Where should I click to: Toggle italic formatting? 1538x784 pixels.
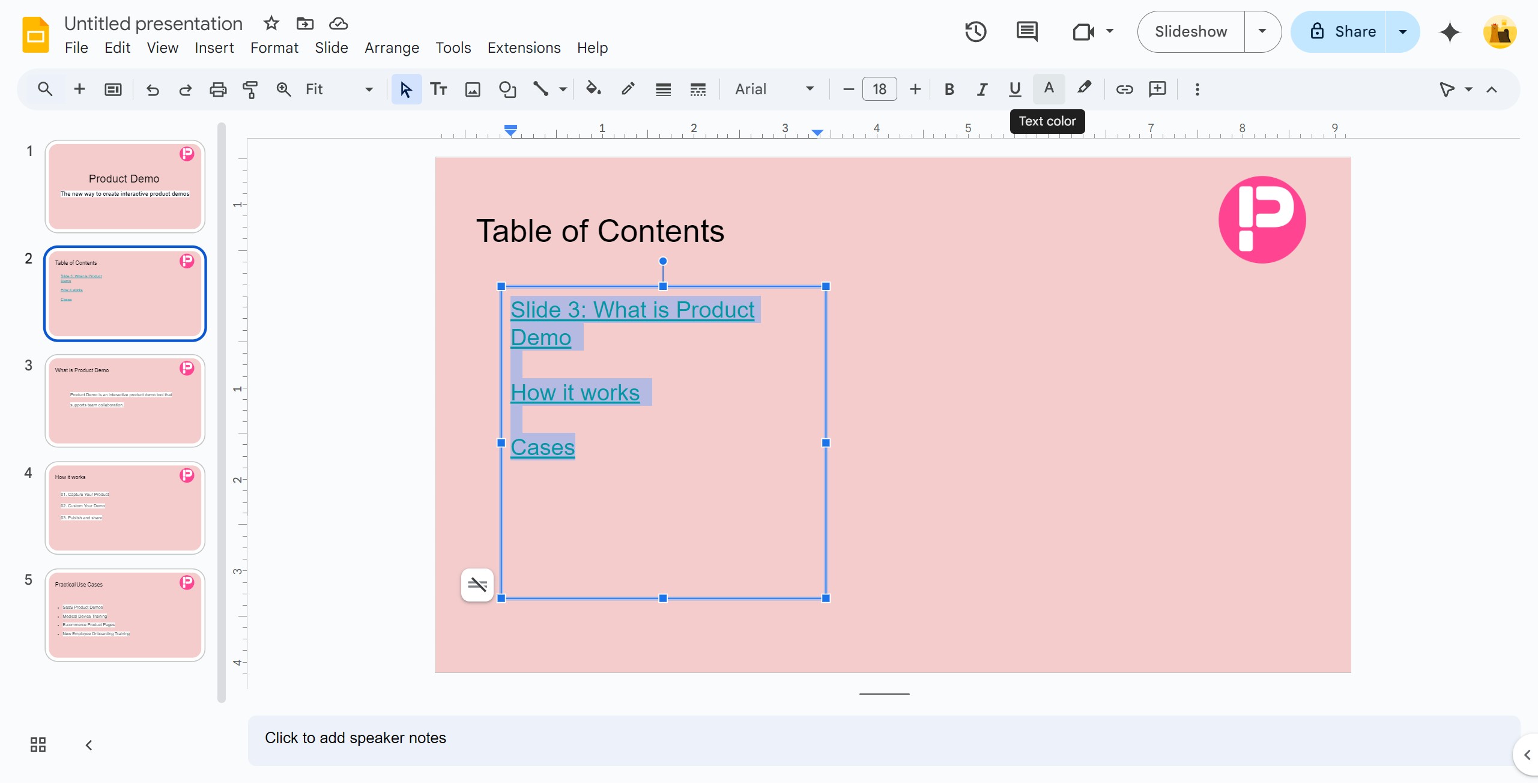(982, 89)
